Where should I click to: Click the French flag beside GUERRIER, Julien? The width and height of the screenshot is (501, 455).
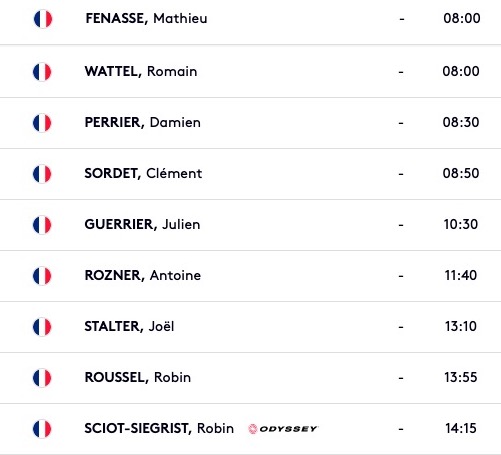coord(42,225)
